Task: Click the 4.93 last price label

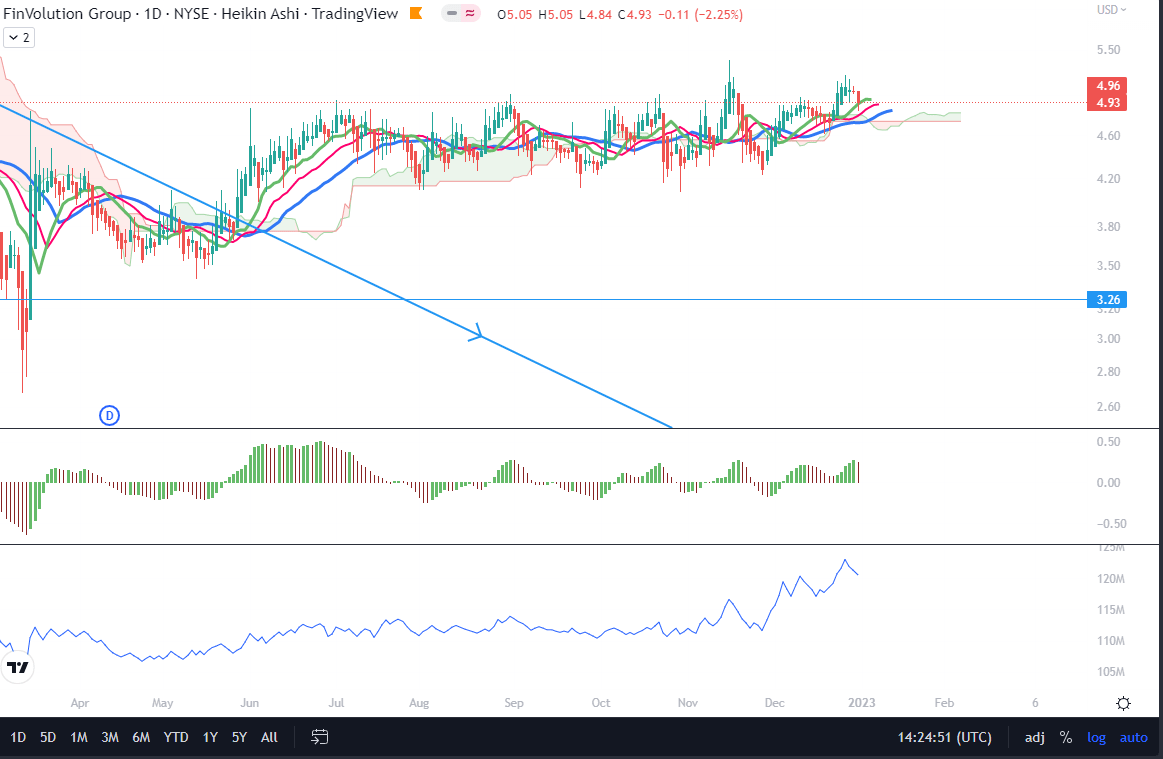Action: [1107, 102]
